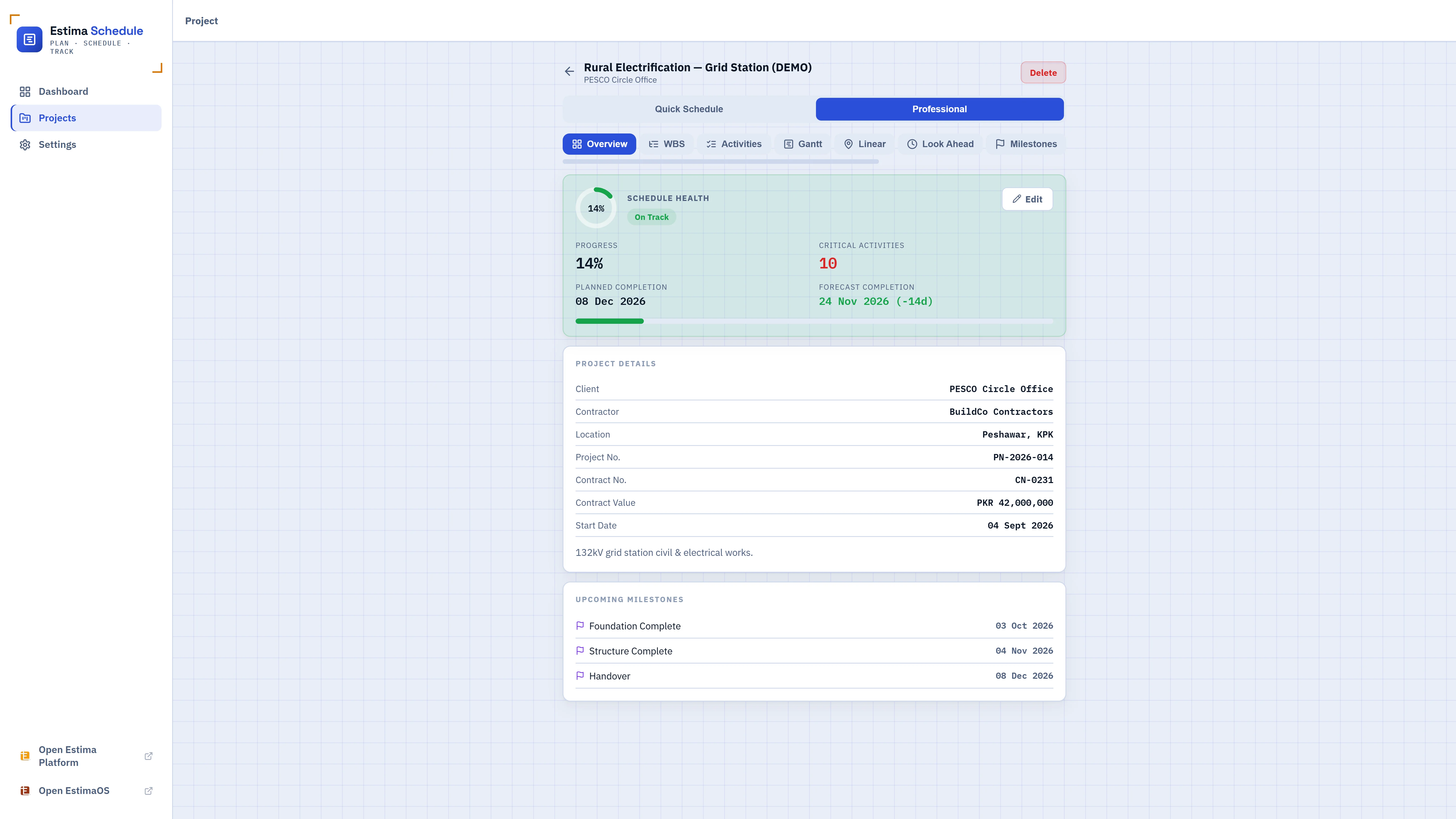Click external link icon next to Estima Platform
The height and width of the screenshot is (819, 1456).
click(149, 756)
